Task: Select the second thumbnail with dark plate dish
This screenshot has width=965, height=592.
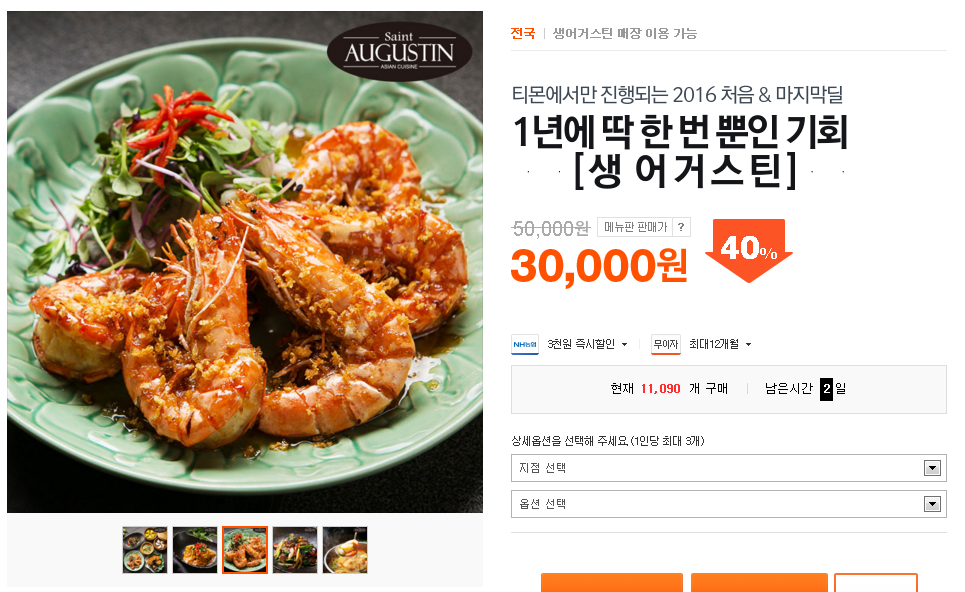Action: point(195,550)
